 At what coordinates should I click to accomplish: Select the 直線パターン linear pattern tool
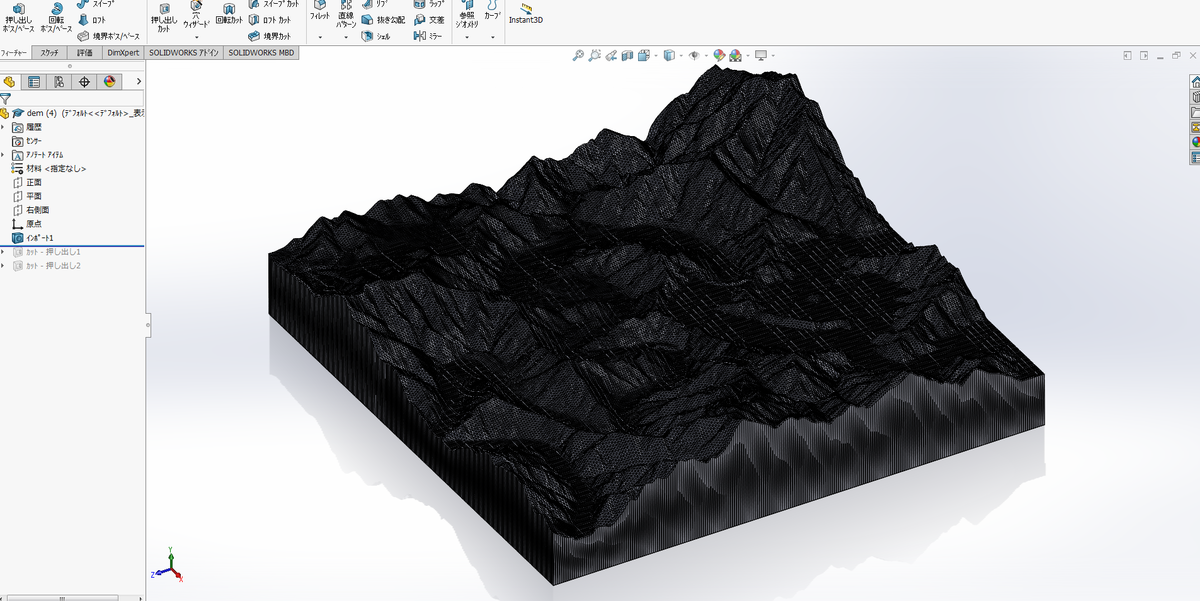coord(346,14)
